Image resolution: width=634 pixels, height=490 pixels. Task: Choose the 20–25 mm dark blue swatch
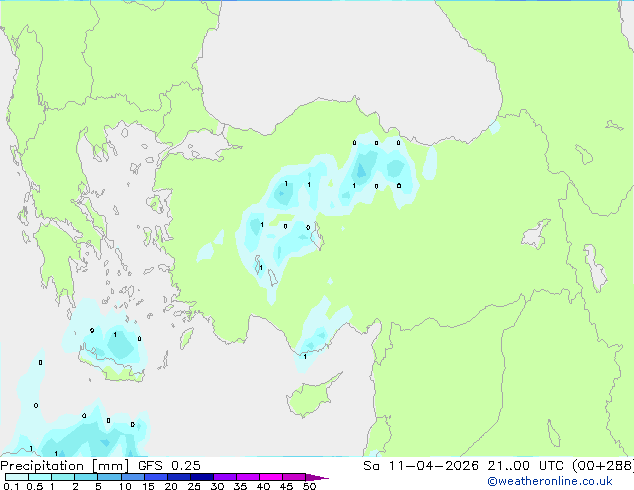[x=179, y=477]
